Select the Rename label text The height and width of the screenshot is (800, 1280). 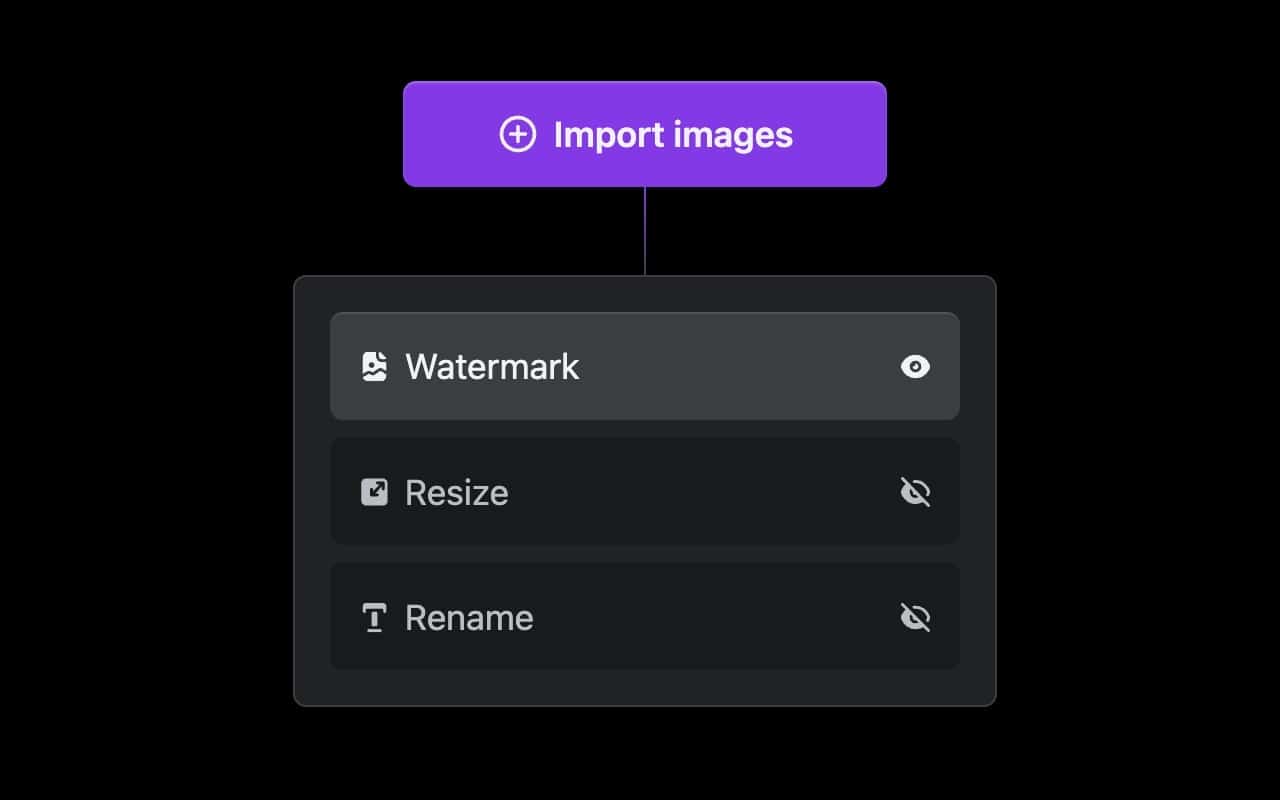(x=469, y=618)
